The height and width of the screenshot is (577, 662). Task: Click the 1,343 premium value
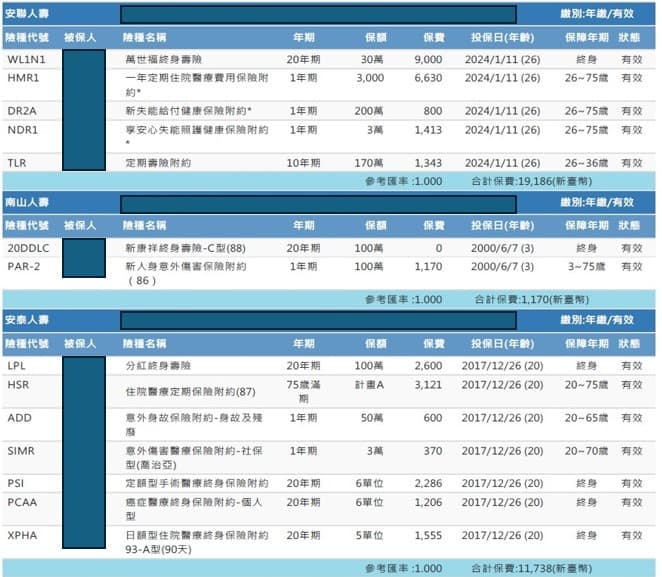point(428,163)
